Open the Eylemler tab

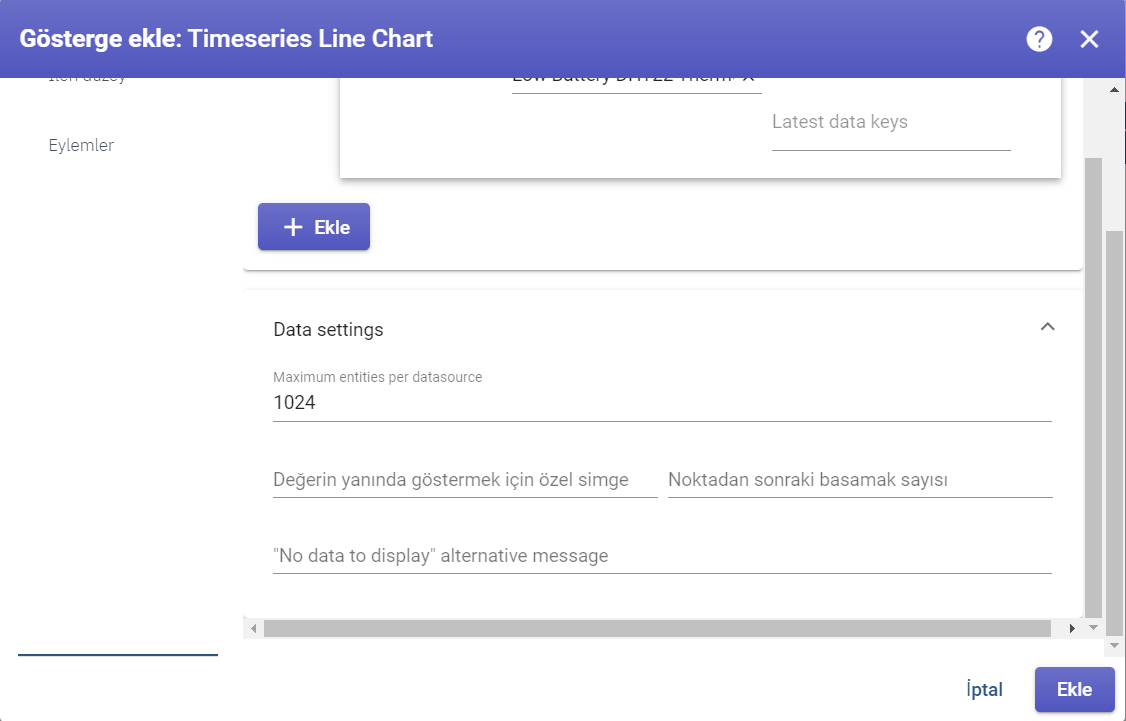81,145
